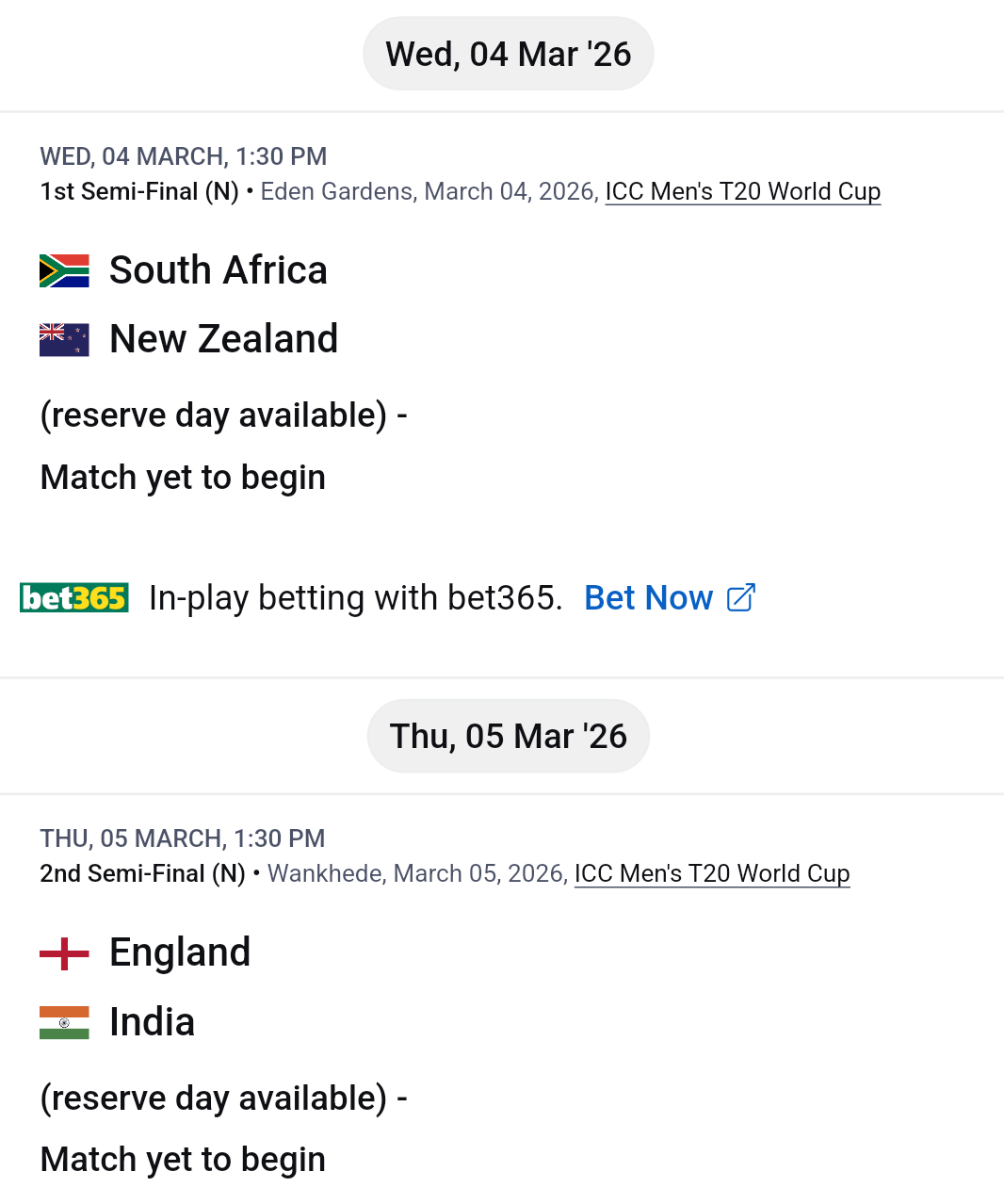
Task: Click the bet365 logo
Action: click(74, 598)
